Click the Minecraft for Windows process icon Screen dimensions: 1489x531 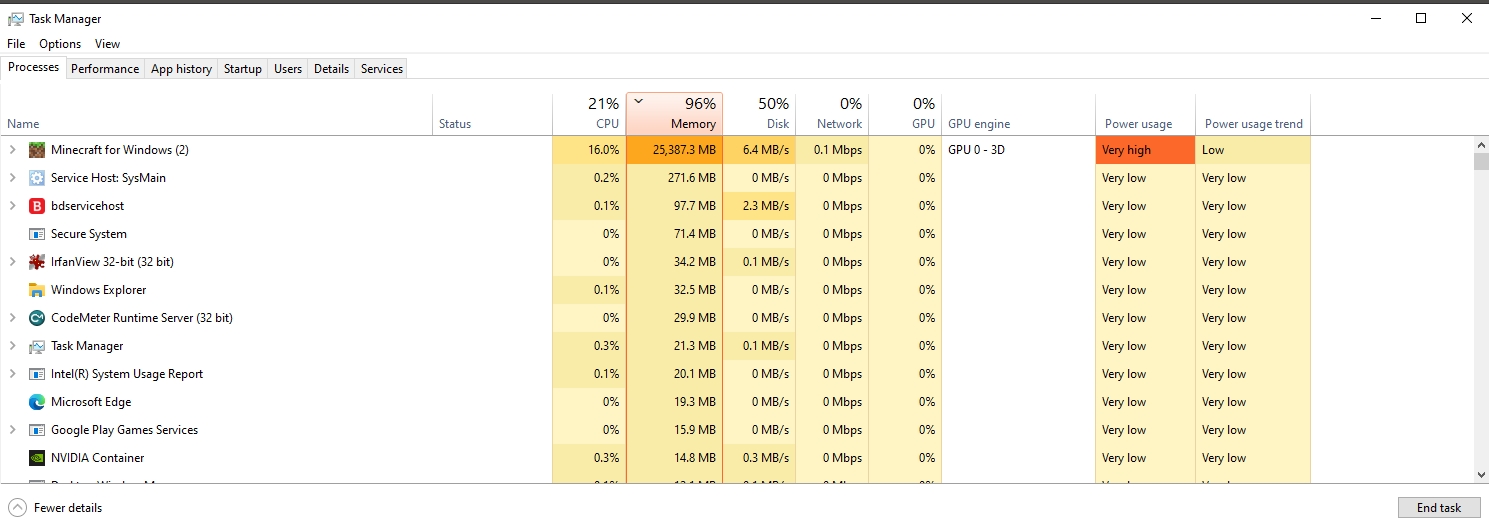[37, 150]
